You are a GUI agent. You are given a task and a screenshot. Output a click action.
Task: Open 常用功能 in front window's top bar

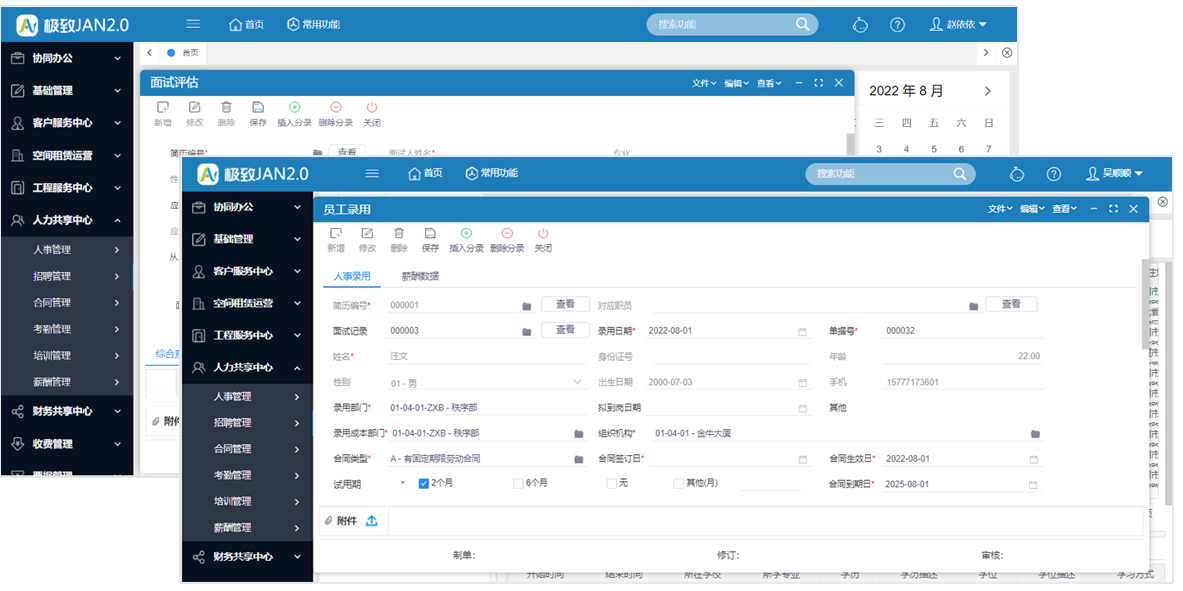[x=492, y=174]
